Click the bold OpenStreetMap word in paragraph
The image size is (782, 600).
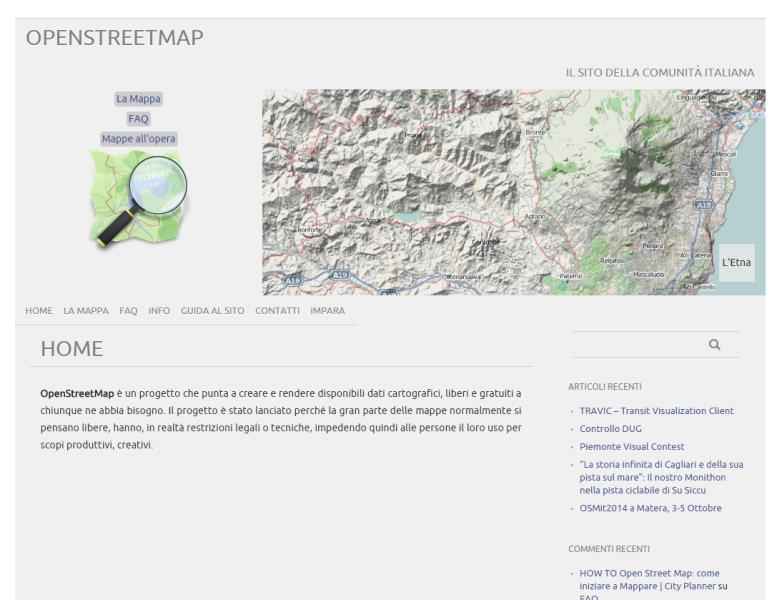tap(77, 394)
